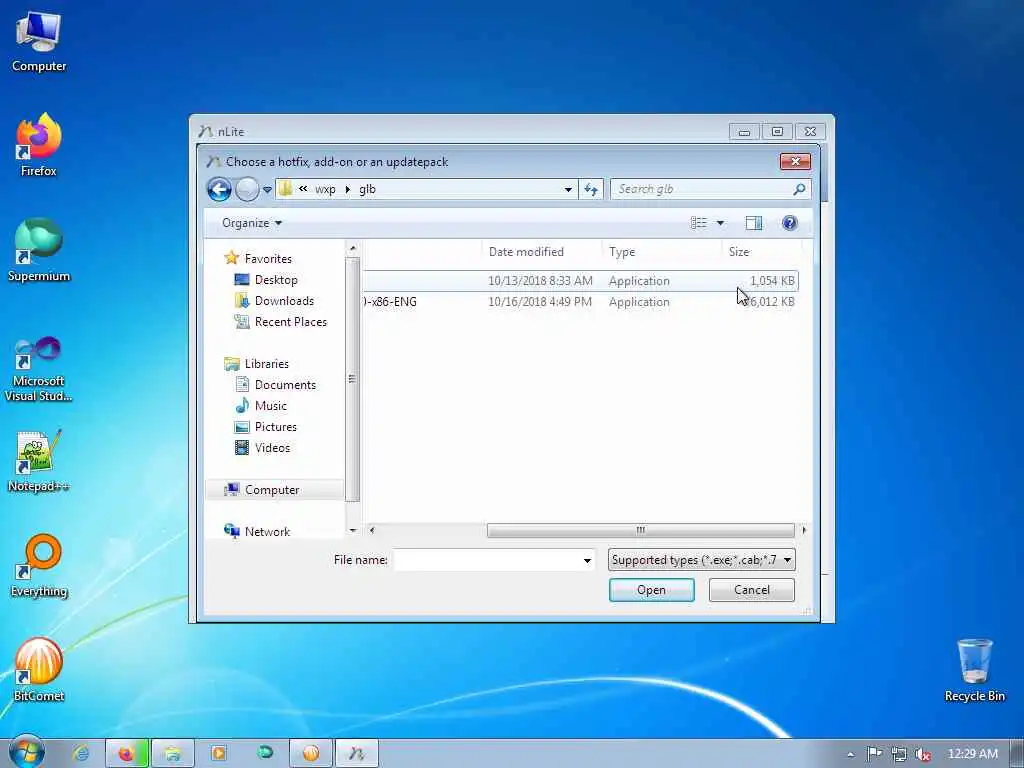Open recent locations dropdown next to Forward arrow
This screenshot has height=768, width=1024.
(267, 190)
